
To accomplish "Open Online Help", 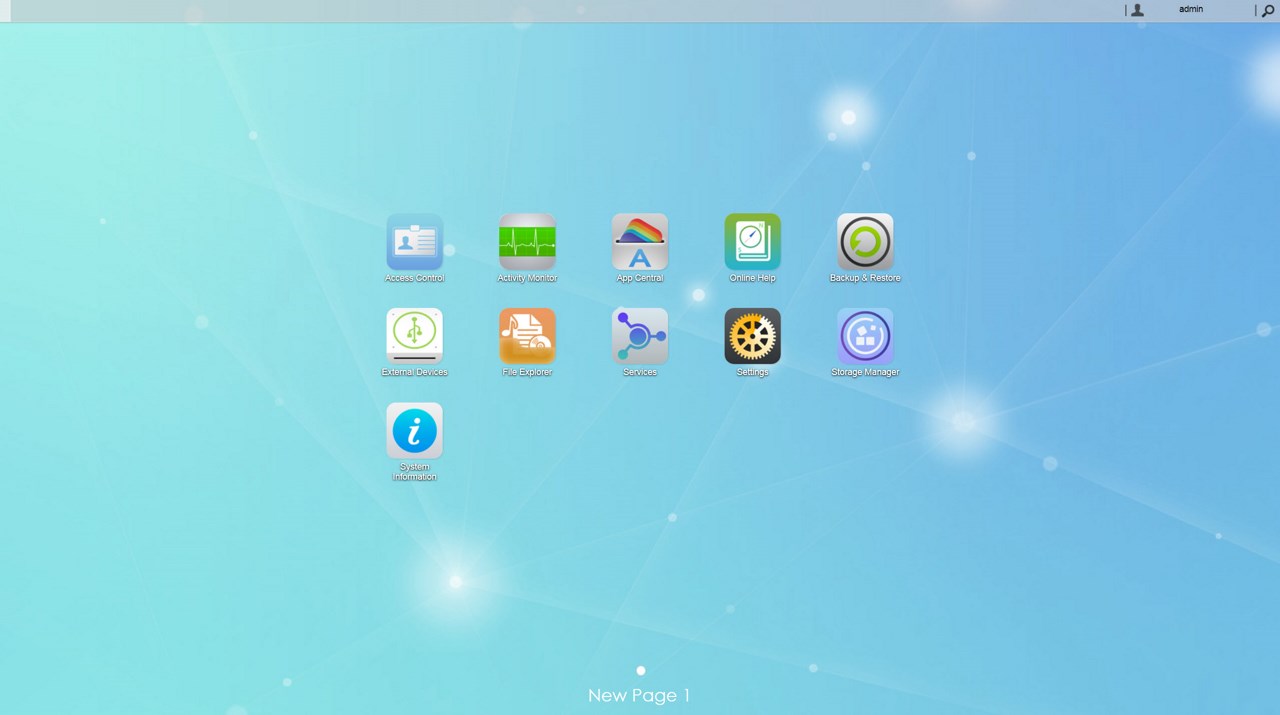I will tap(753, 242).
